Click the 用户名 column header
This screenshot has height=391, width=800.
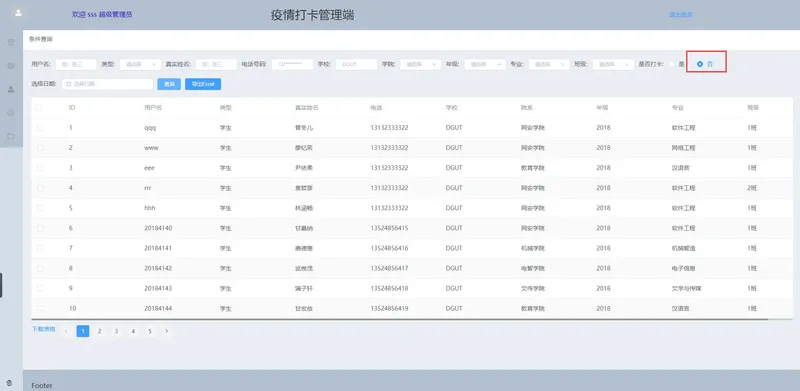pyautogui.click(x=153, y=108)
